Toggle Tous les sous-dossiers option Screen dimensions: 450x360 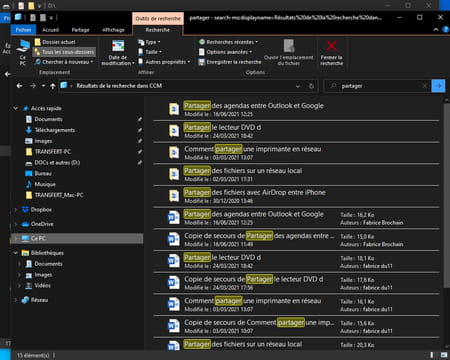(64, 52)
